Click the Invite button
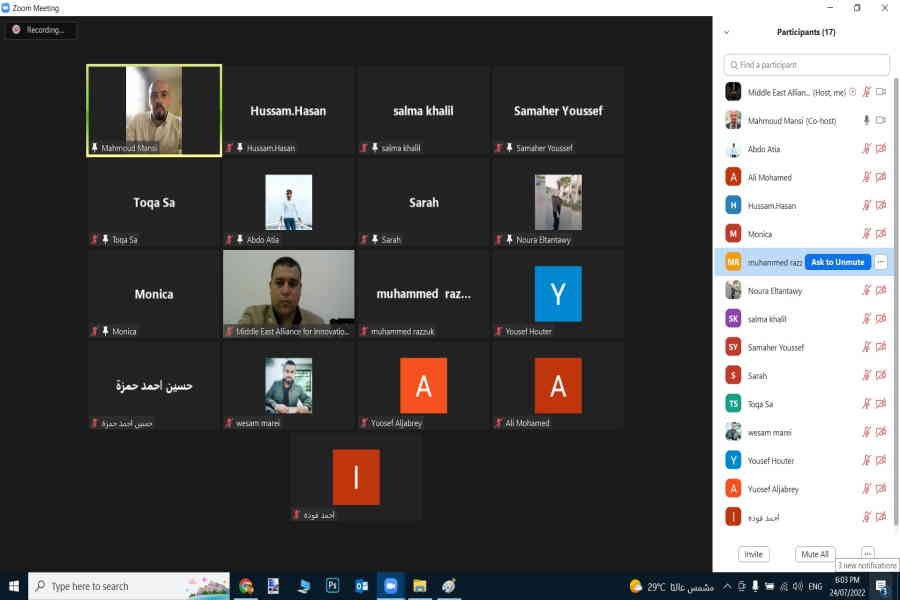Viewport: 900px width, 600px height. (753, 554)
